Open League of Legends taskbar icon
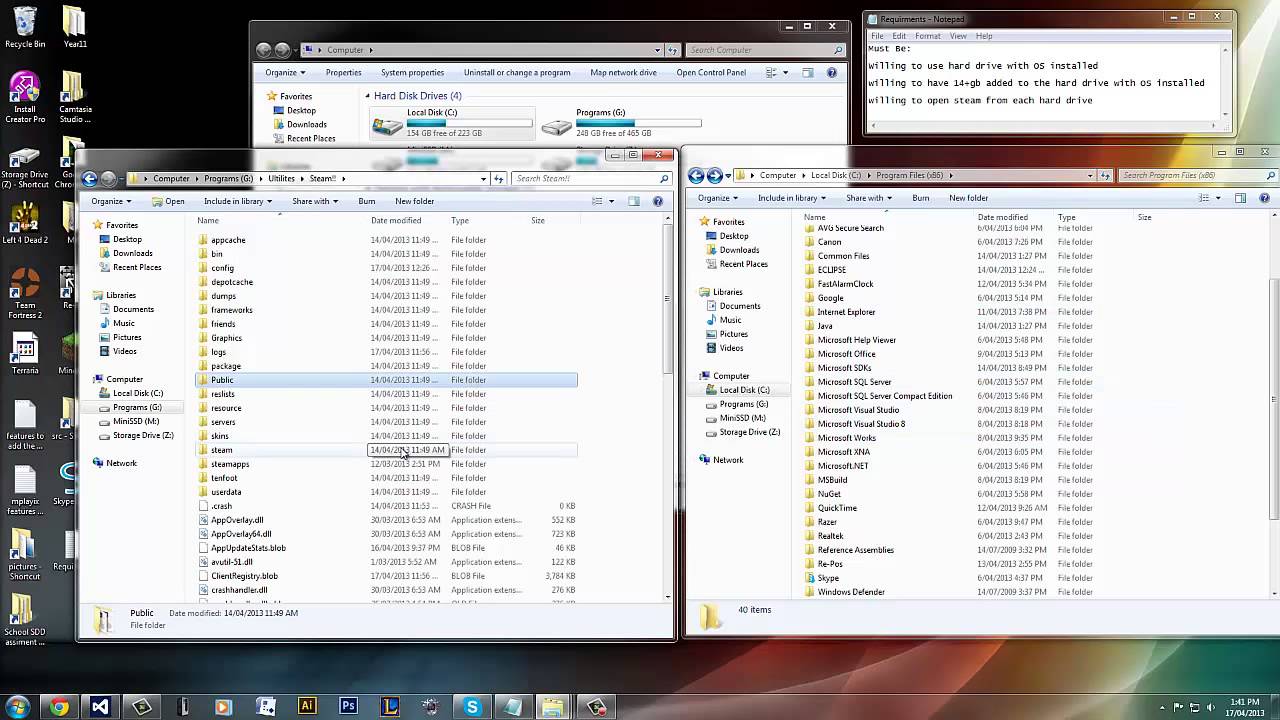 tap(390, 707)
